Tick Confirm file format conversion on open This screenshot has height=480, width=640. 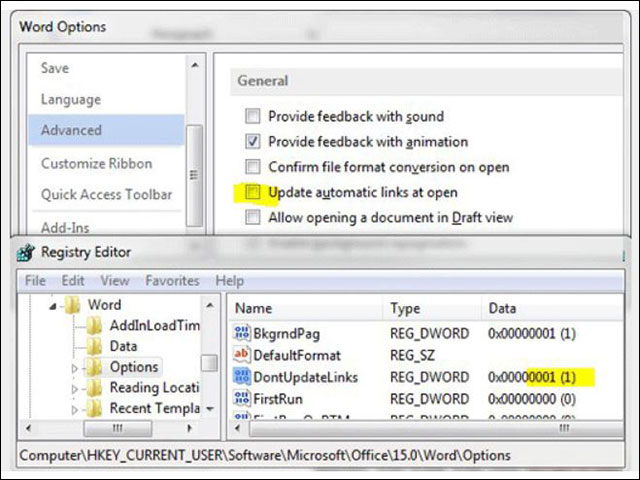click(x=252, y=167)
